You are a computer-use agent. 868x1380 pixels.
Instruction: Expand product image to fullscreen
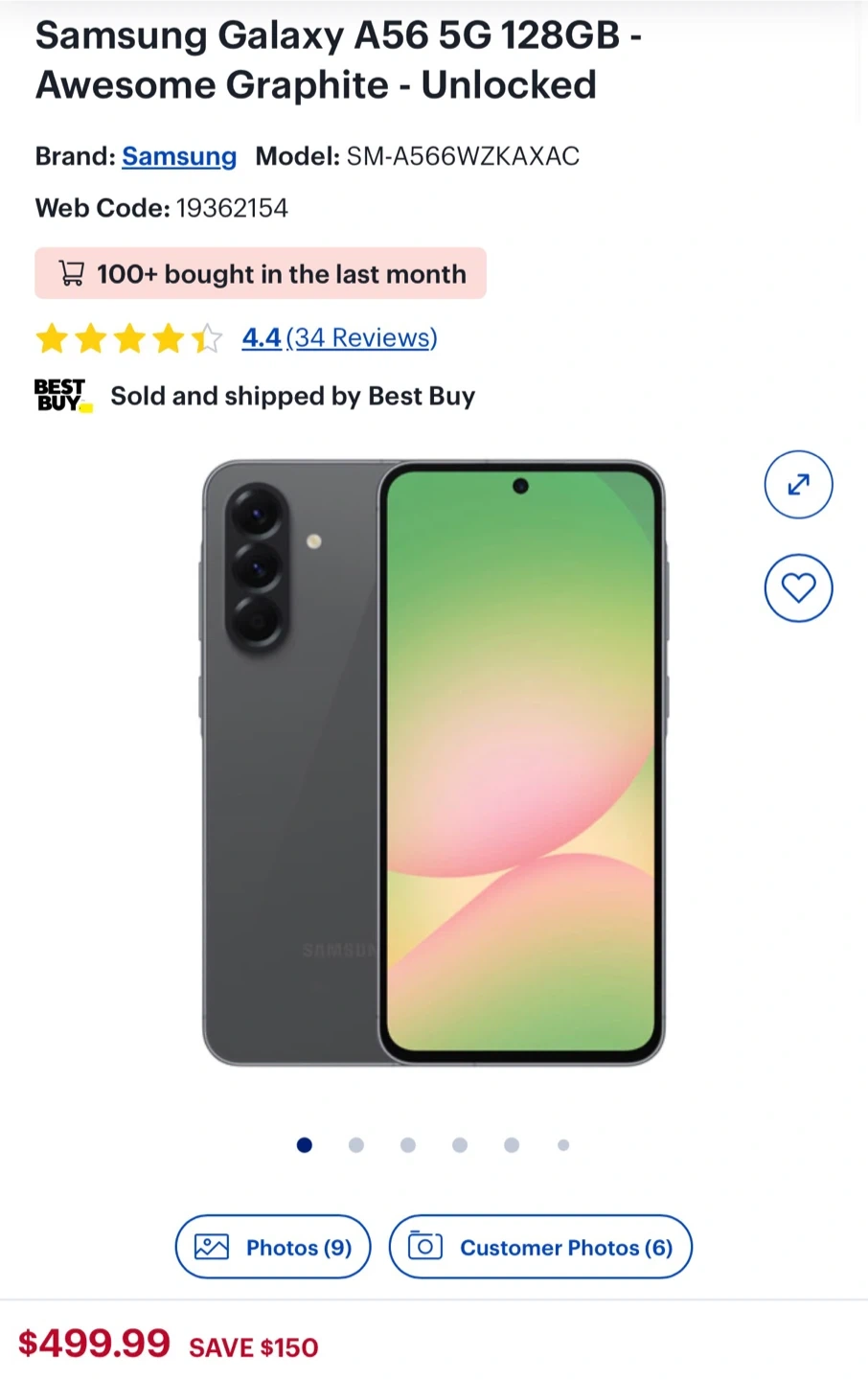(x=798, y=484)
